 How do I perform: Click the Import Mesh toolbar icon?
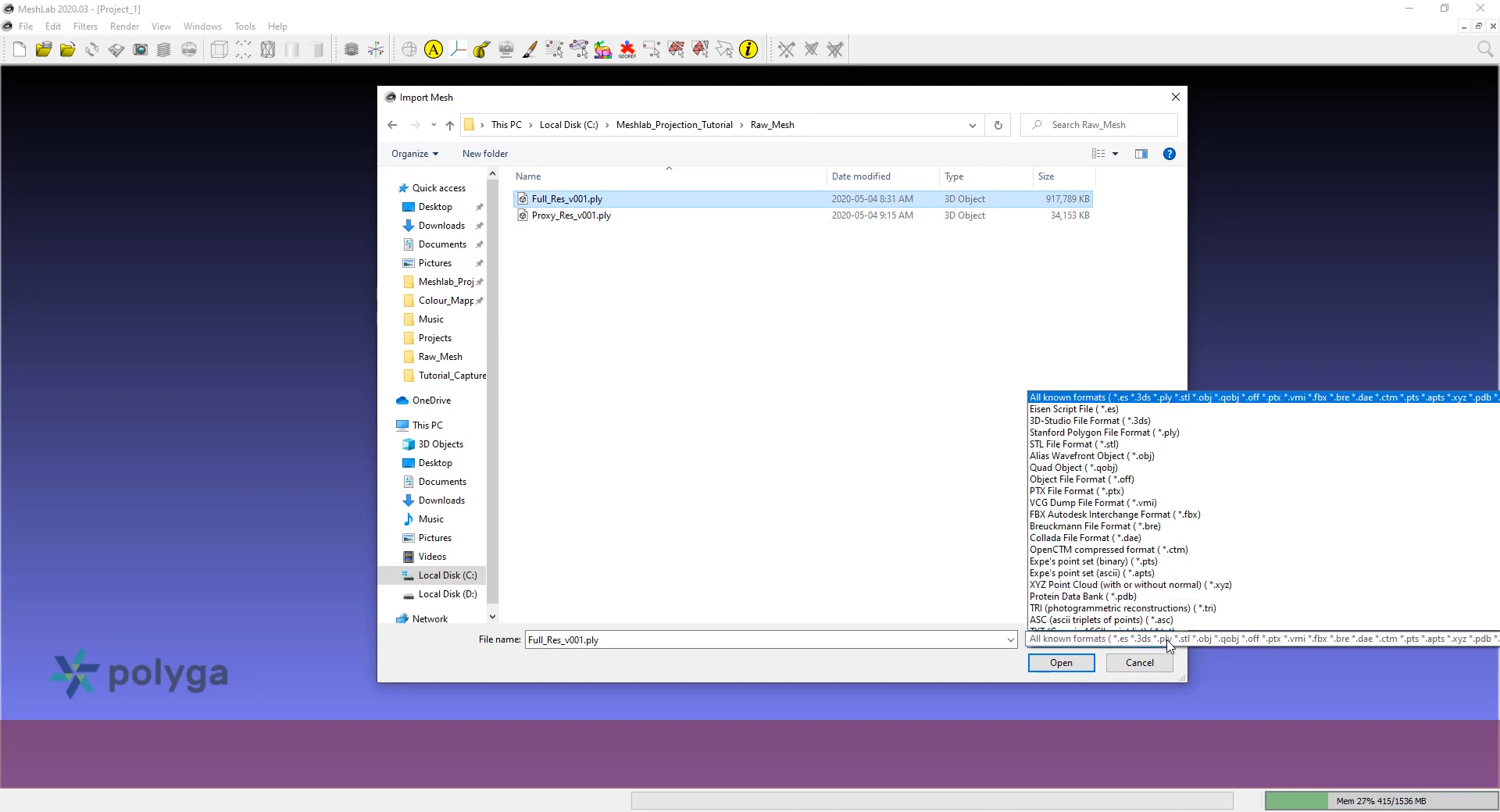(68, 50)
